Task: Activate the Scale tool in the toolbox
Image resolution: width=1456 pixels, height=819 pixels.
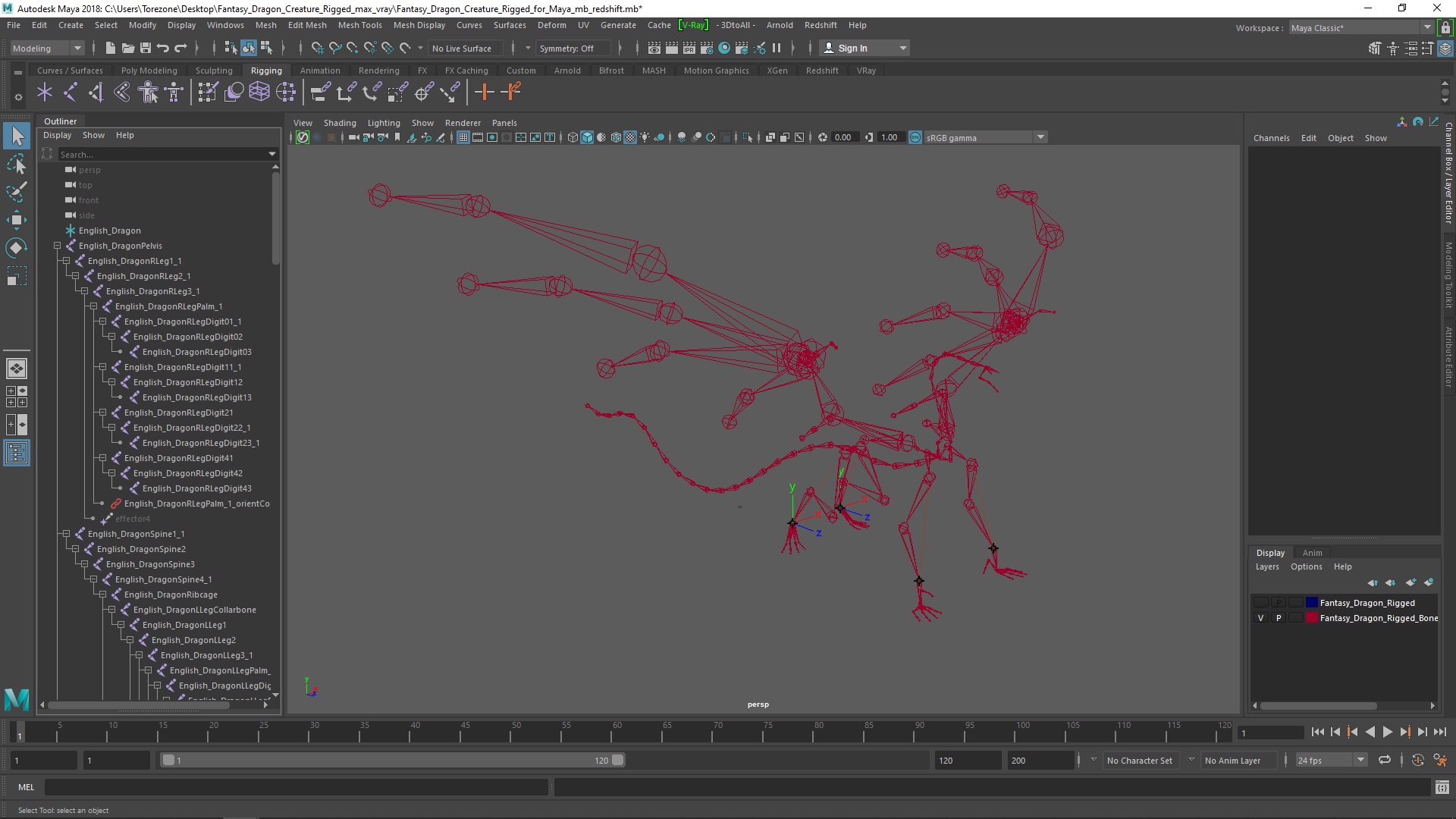Action: [16, 276]
